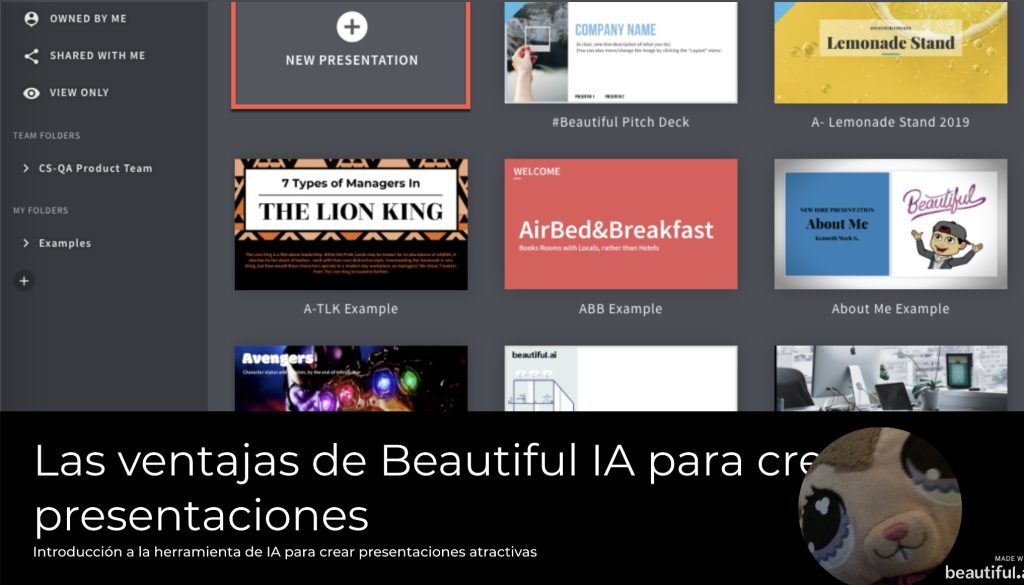Click the "MY FOLDERS" section heading
Viewport: 1024px width, 585px height.
(x=40, y=210)
